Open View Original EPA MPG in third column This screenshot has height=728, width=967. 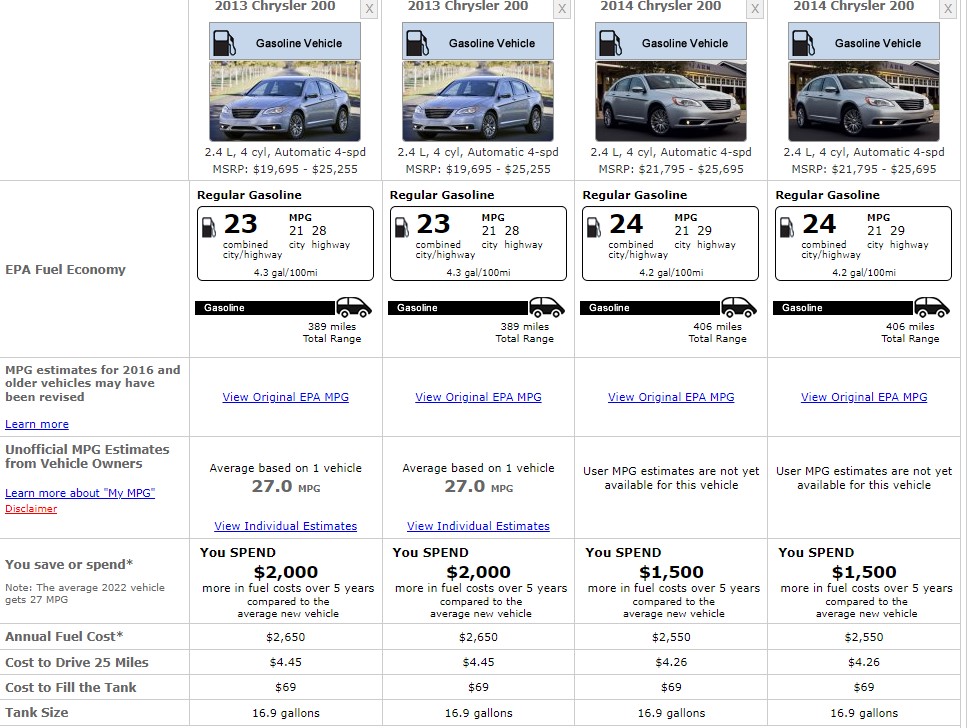coord(671,397)
